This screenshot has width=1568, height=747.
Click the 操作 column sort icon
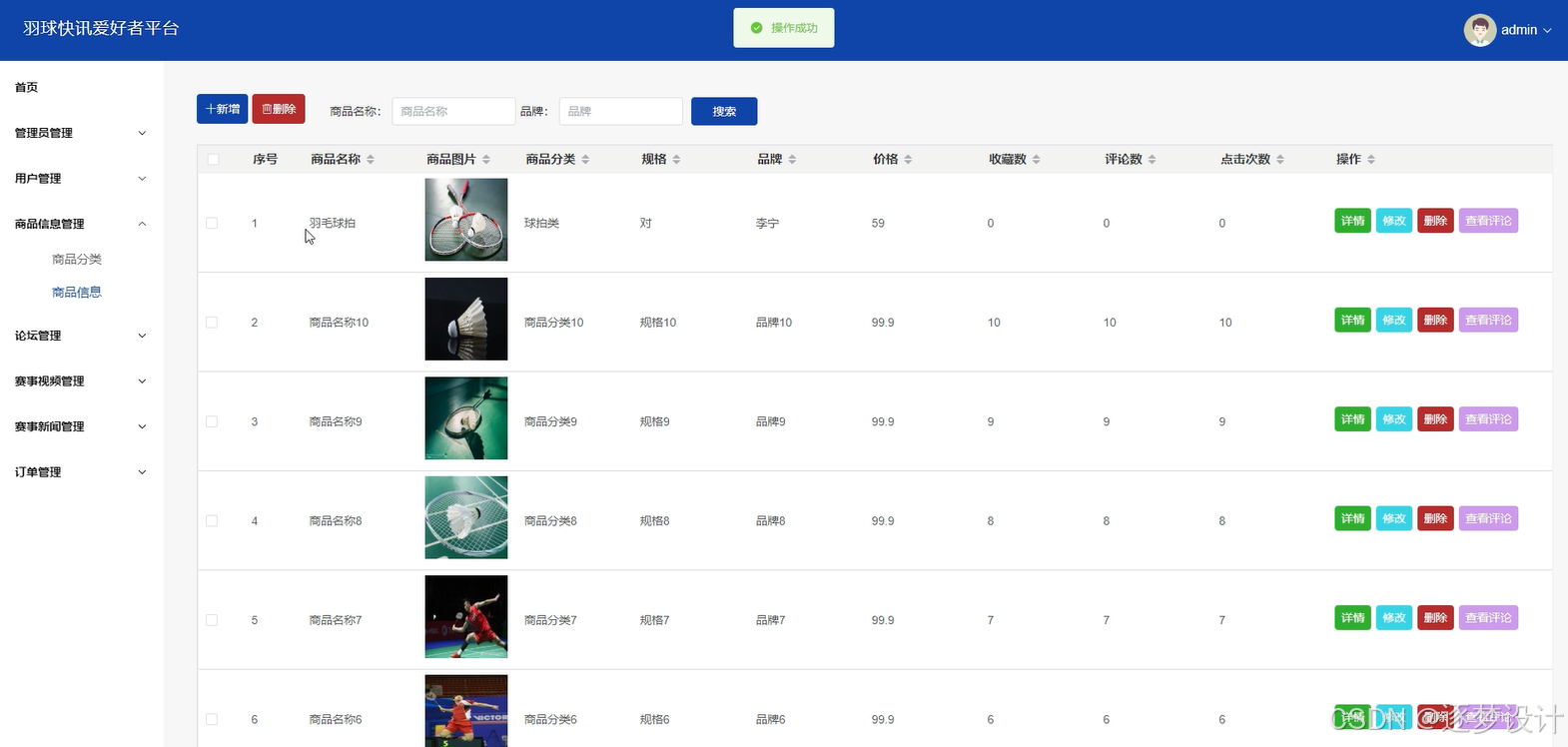pyautogui.click(x=1371, y=160)
